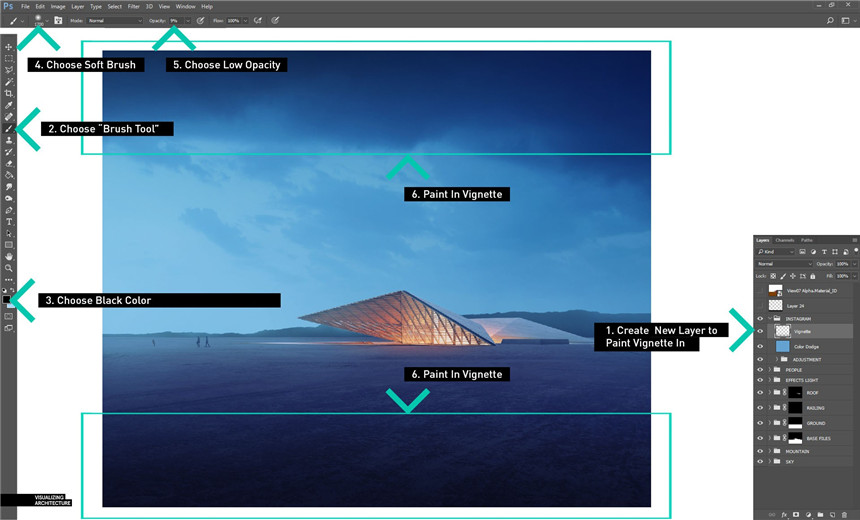Show the Layer 24 layer
This screenshot has width=860, height=520.
click(760, 305)
